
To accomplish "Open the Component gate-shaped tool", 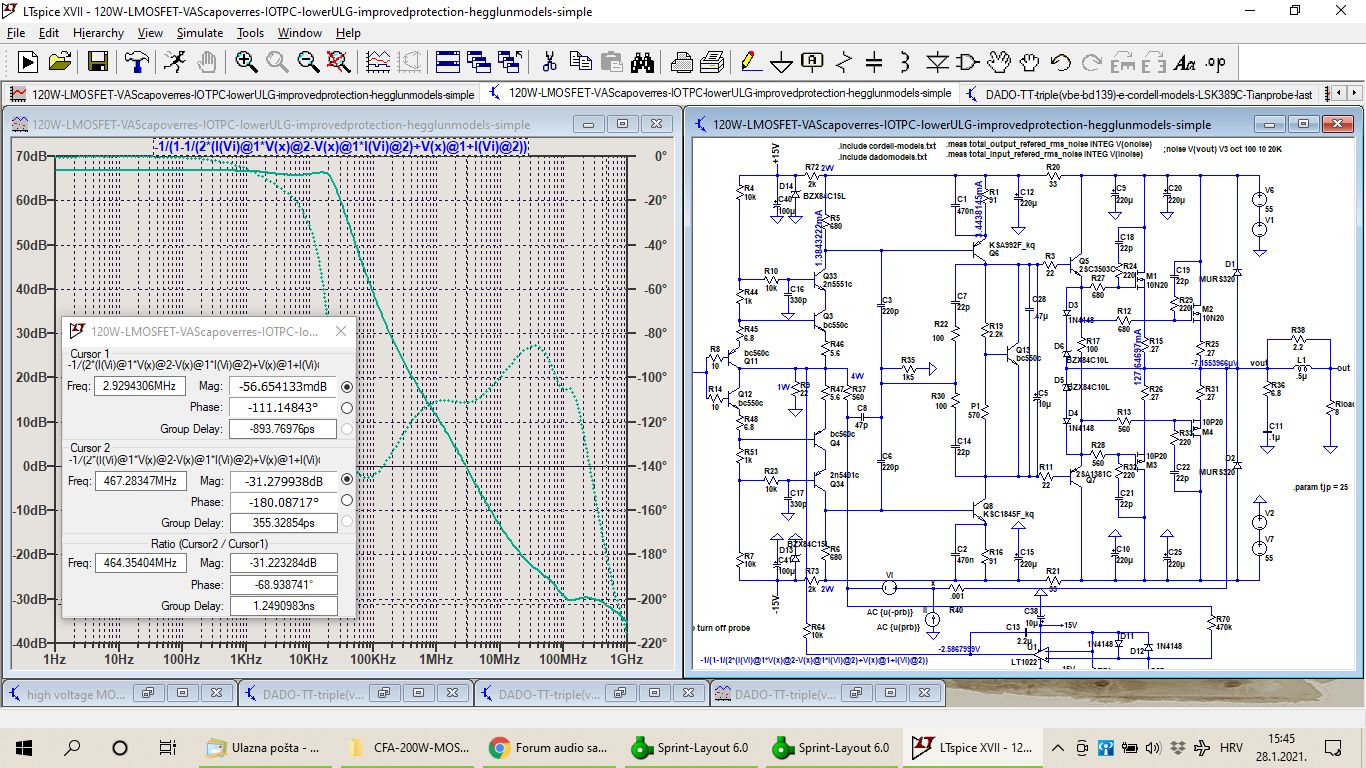I will 967,62.
